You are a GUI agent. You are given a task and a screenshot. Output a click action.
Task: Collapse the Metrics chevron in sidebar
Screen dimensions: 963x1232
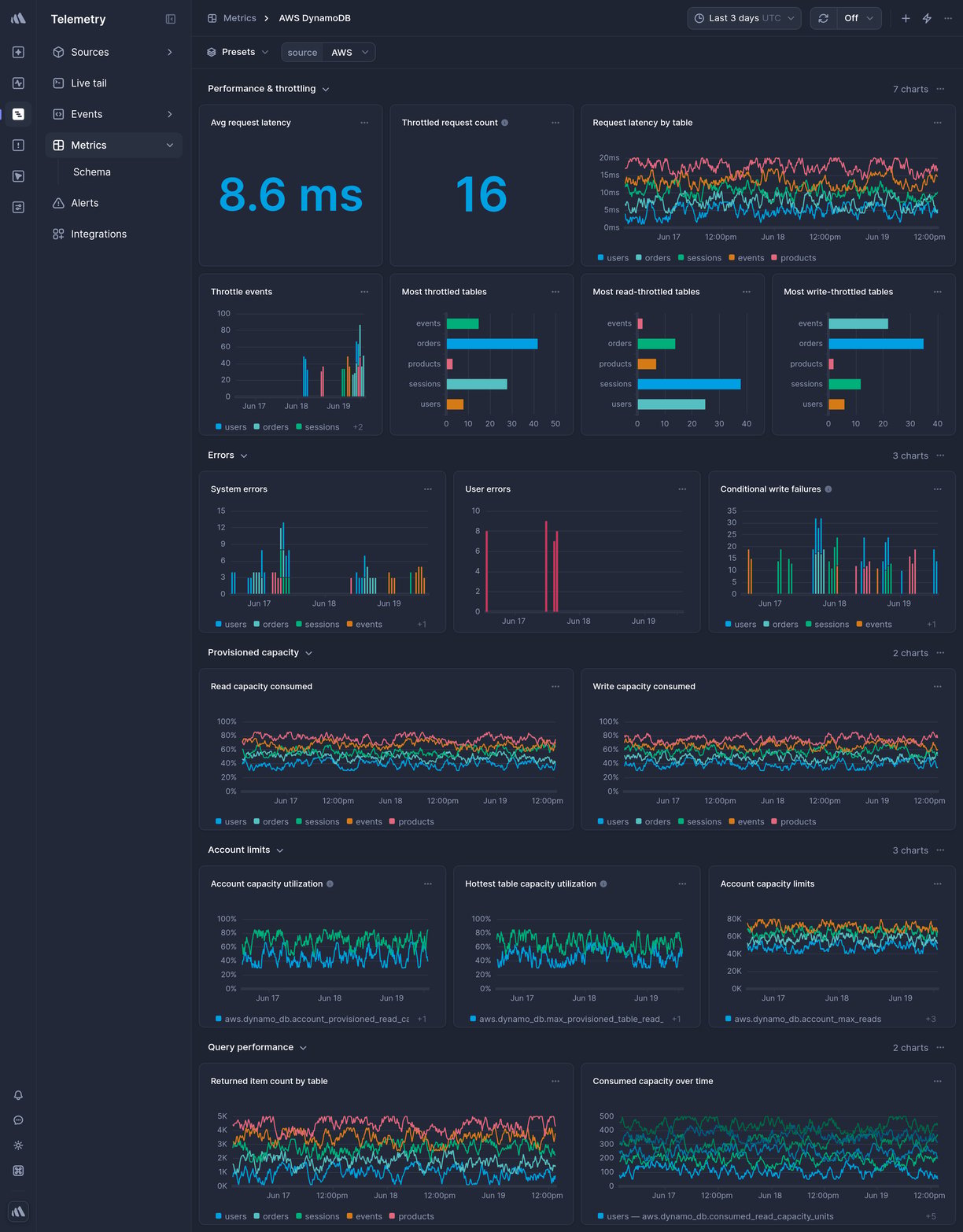170,146
